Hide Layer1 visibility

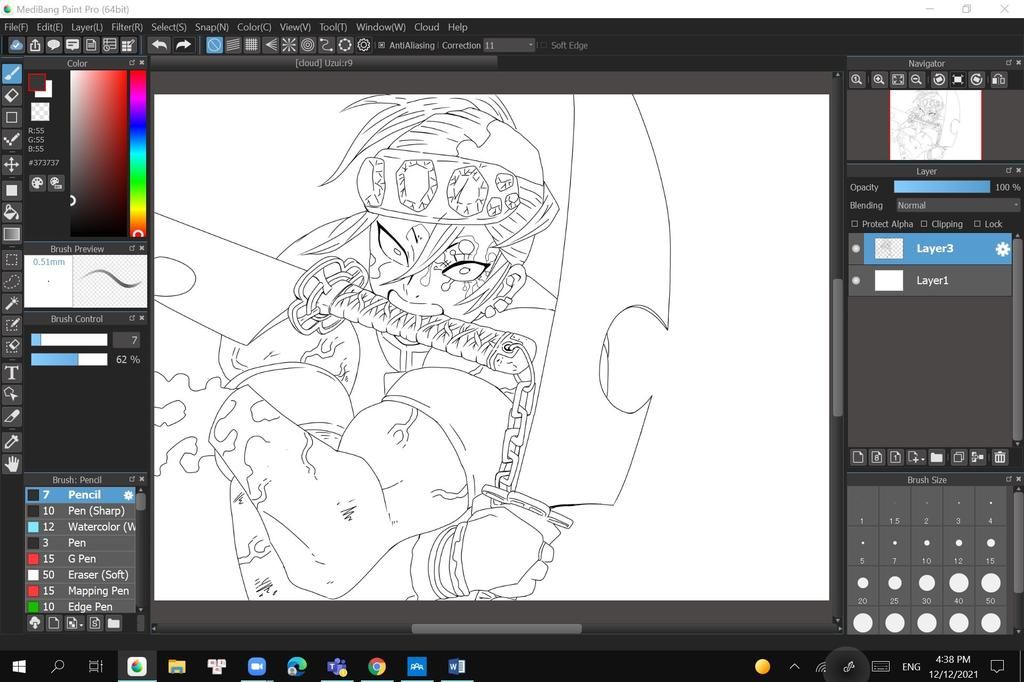(x=856, y=280)
